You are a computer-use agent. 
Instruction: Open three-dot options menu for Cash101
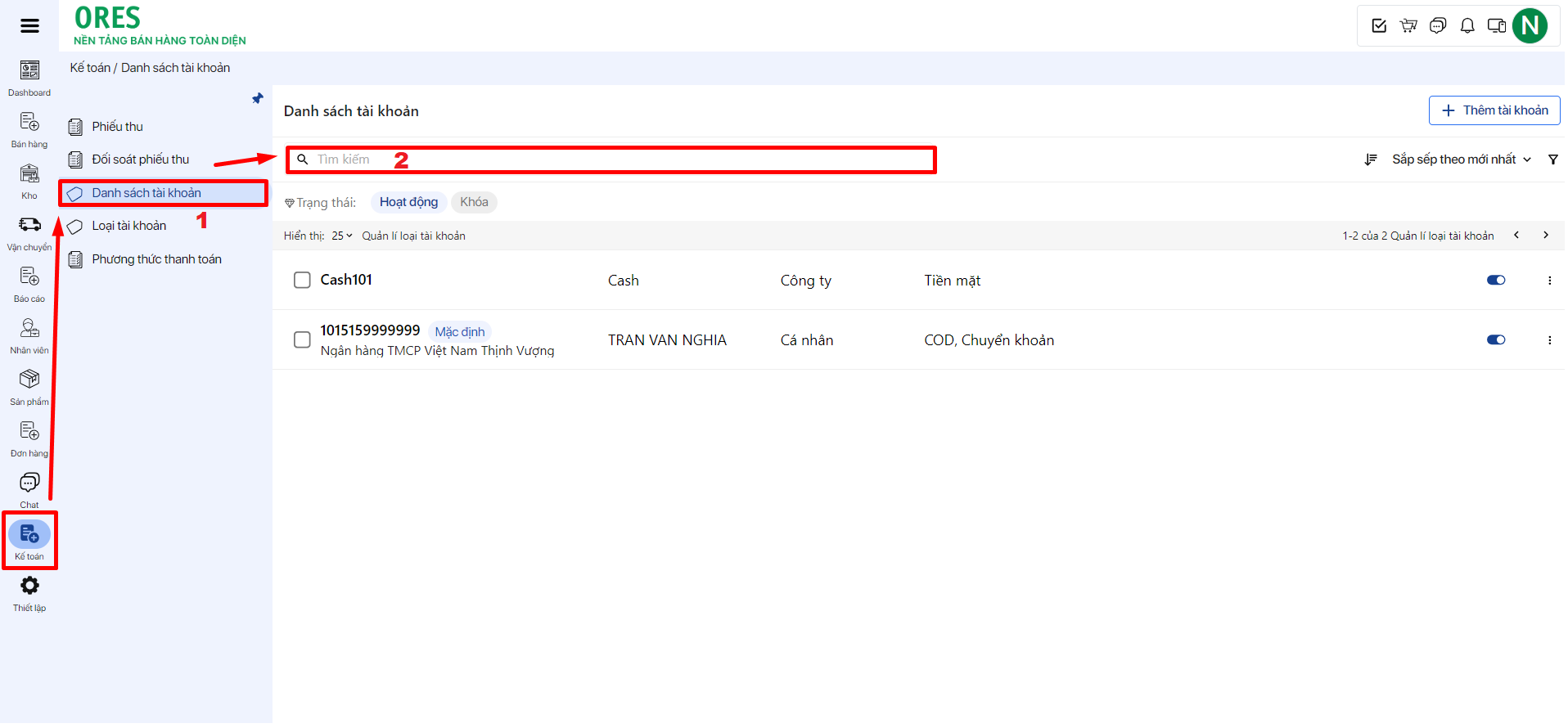pyautogui.click(x=1549, y=281)
